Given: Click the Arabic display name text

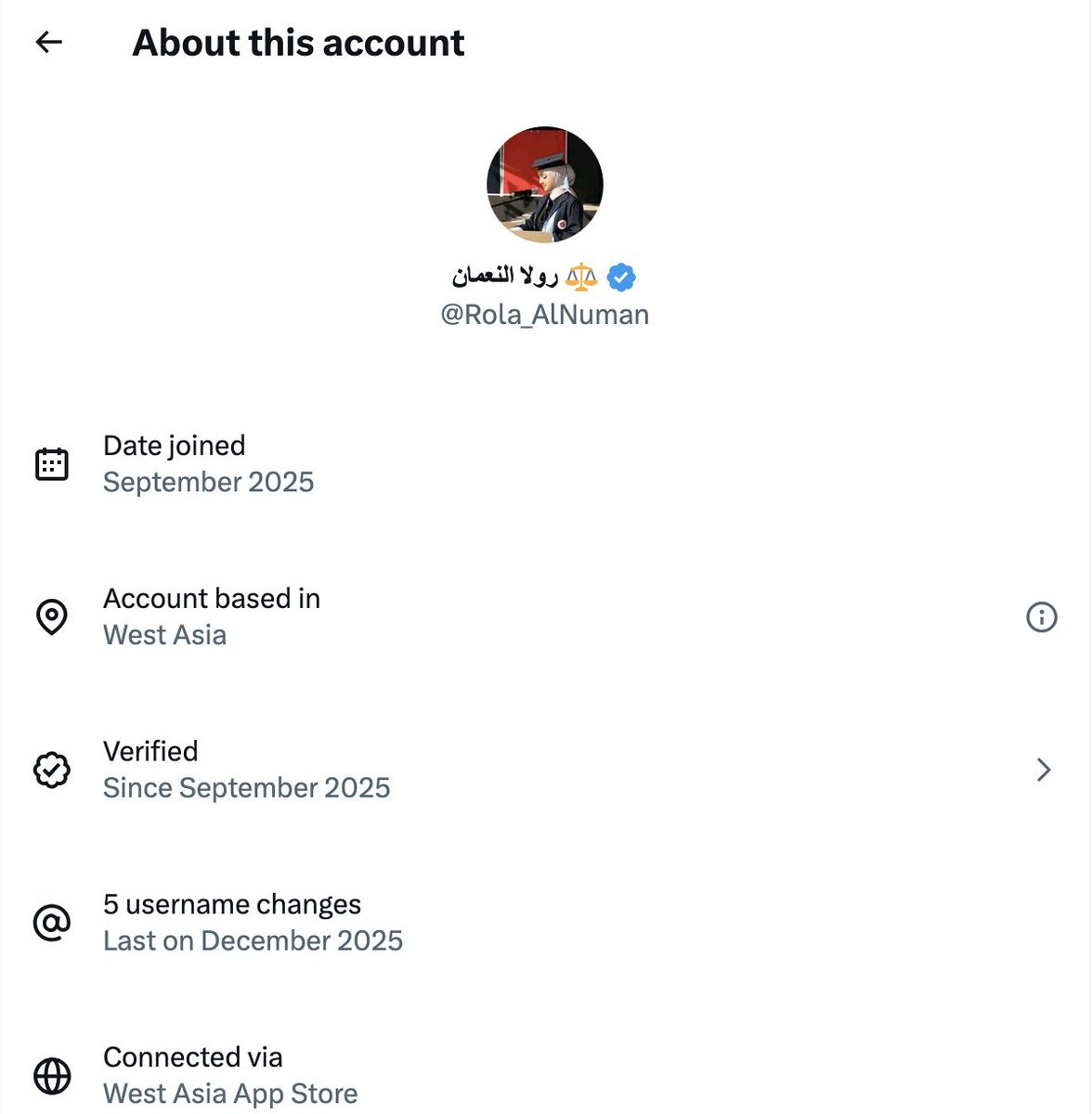Looking at the screenshot, I should coord(505,276).
